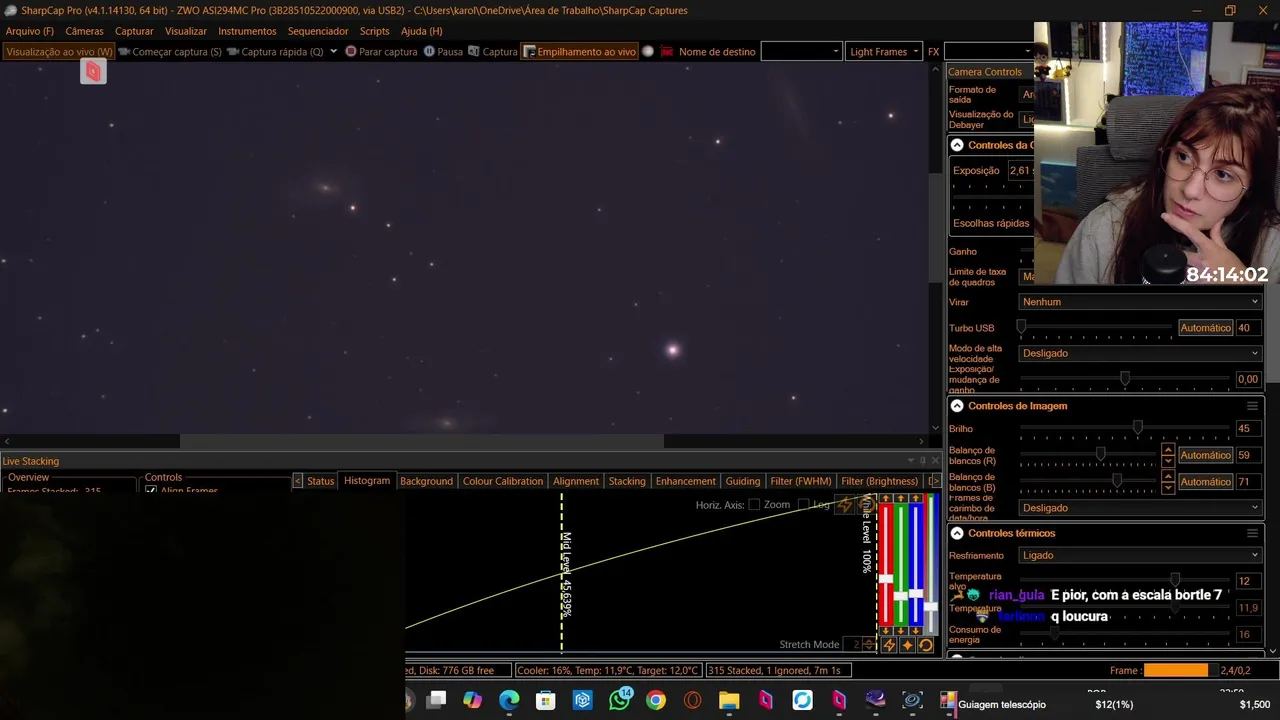Adjust the Brilho slider

1137,428
